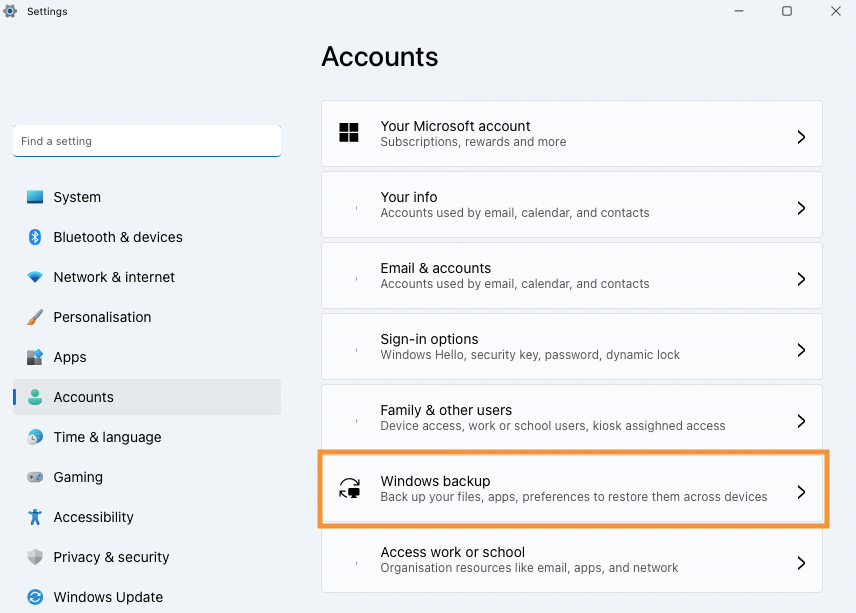Click the Windows Update sync icon
This screenshot has width=856, height=613.
tap(35, 597)
